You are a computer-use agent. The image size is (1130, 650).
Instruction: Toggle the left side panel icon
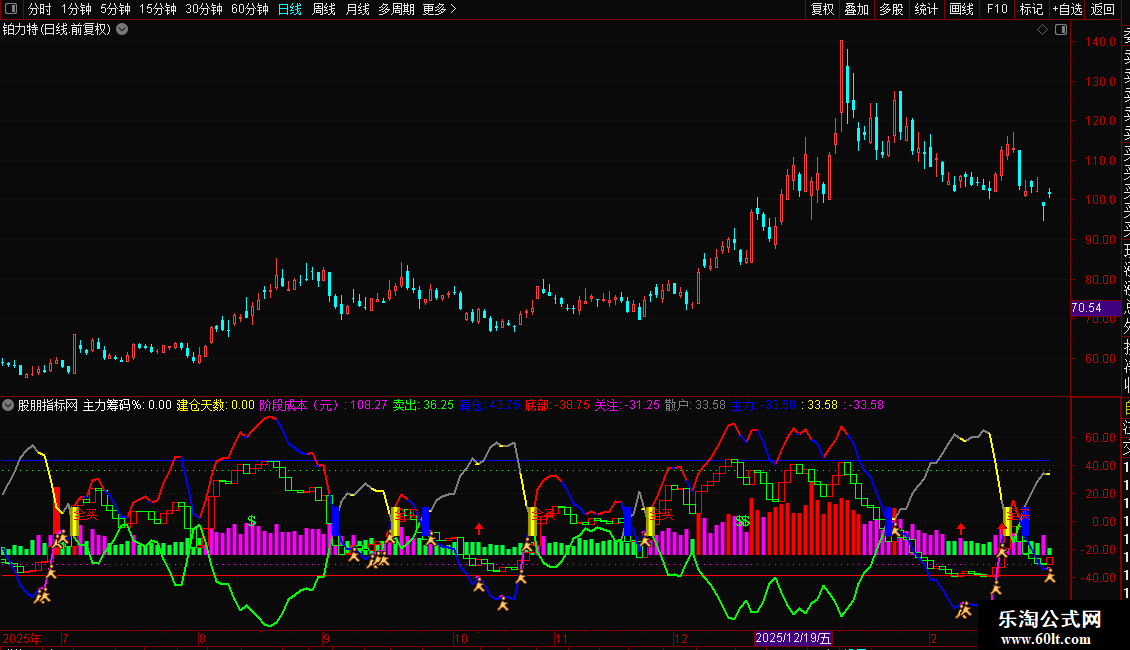click(x=11, y=9)
